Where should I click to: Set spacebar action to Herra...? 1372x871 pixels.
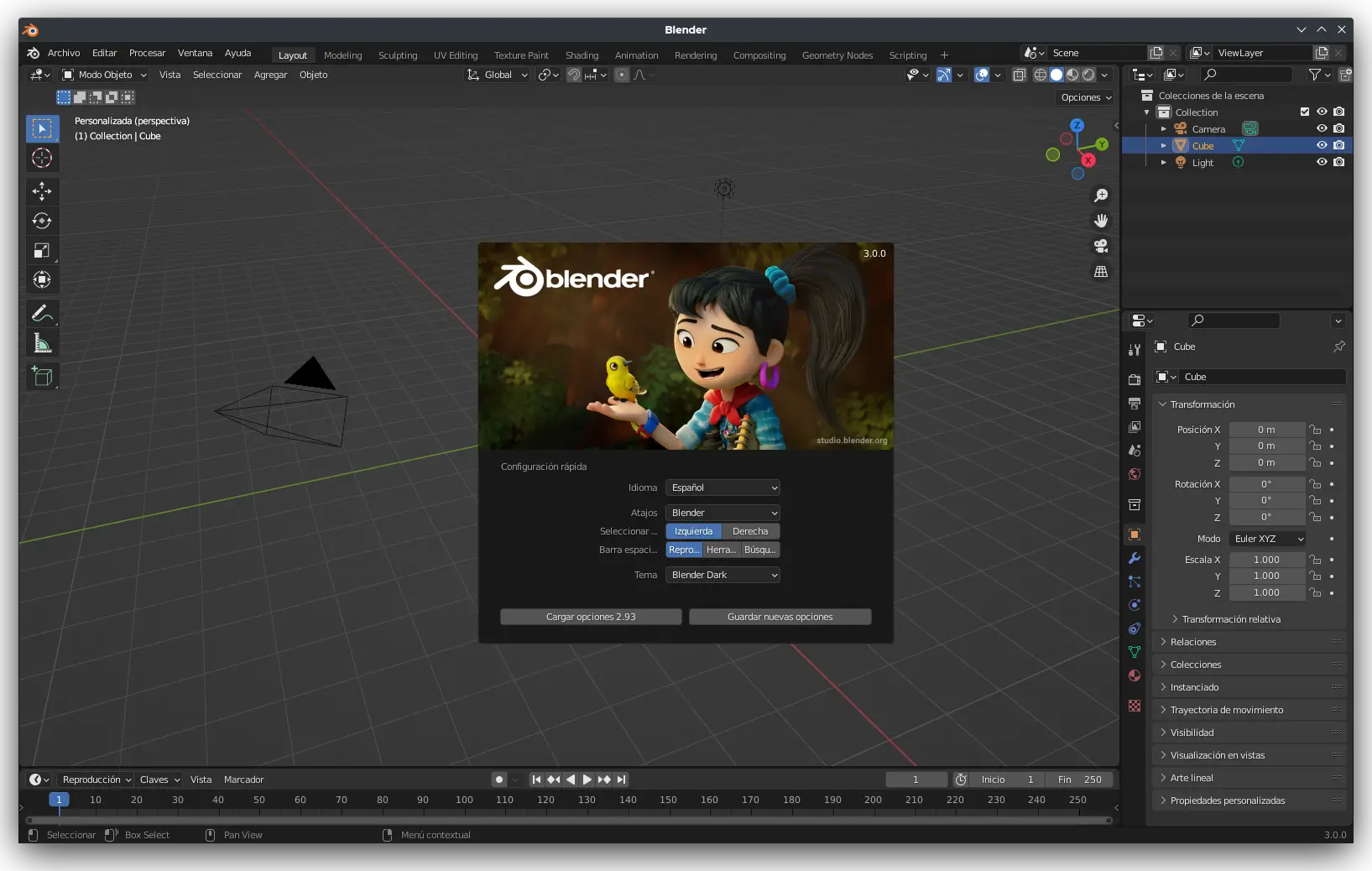point(721,550)
